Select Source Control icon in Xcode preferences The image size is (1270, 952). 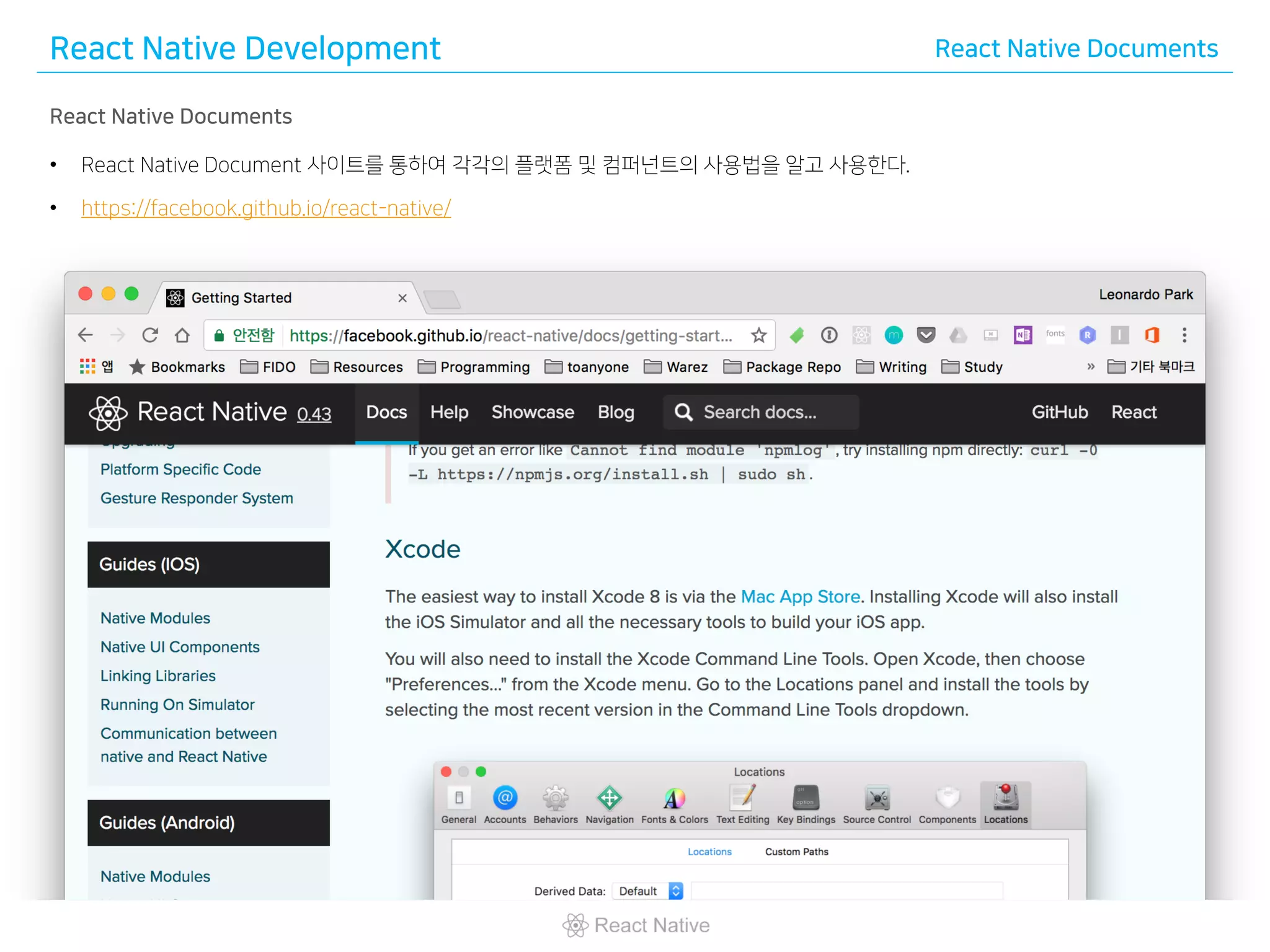coord(877,805)
